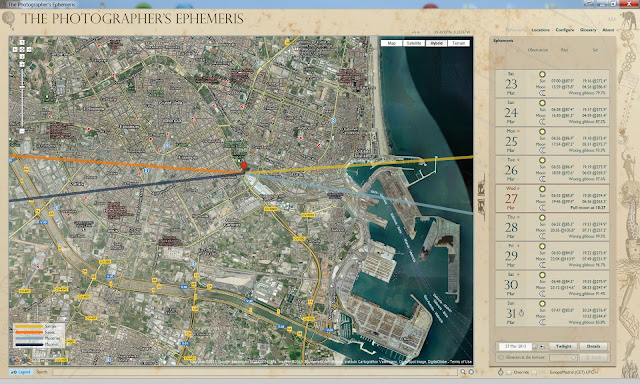
Task: Click the dark navy Moonset legend swatch
Action: click(x=29, y=344)
